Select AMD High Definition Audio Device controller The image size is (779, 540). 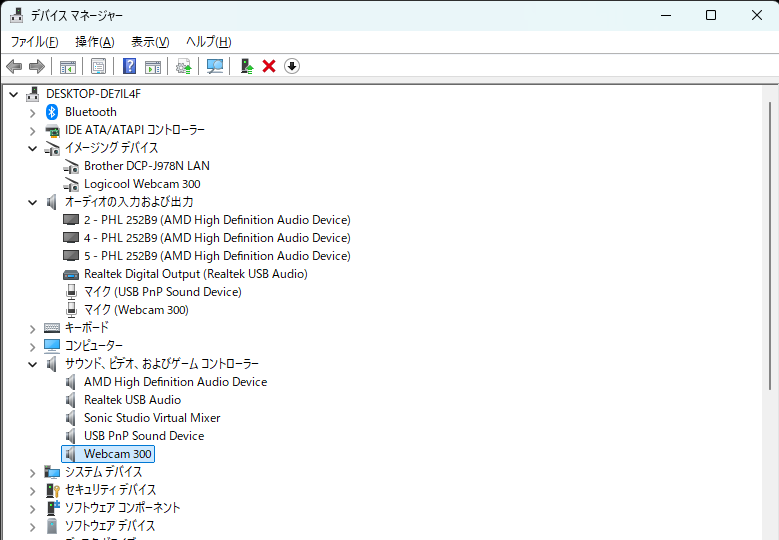tap(175, 382)
